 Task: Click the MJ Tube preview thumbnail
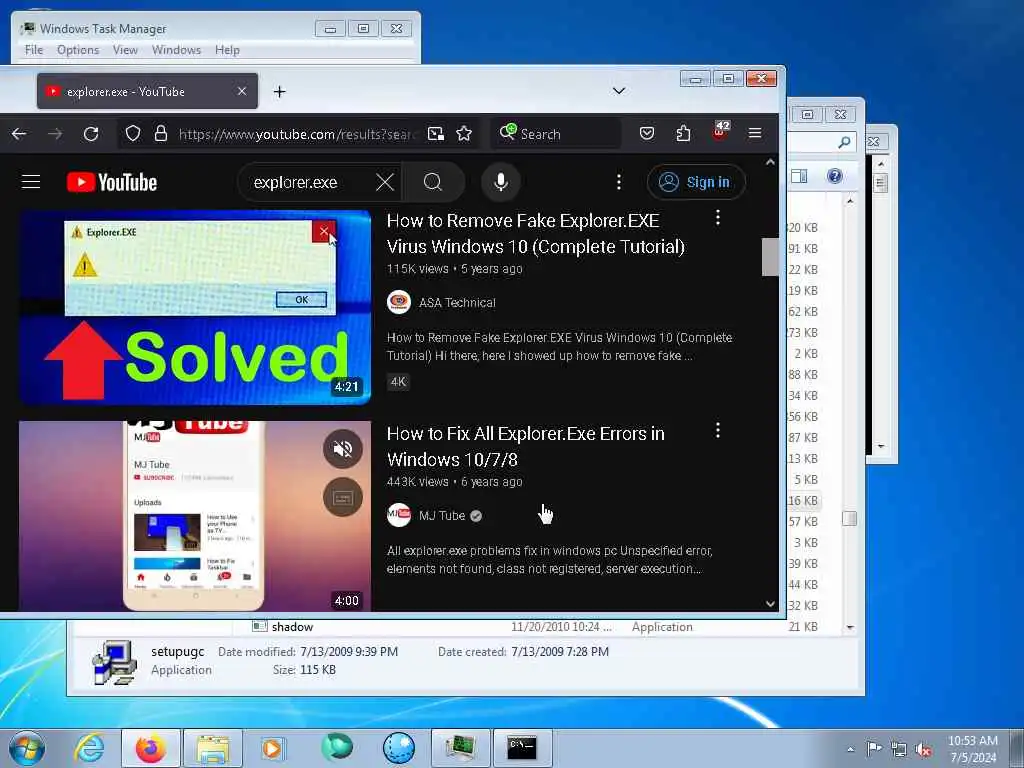(x=195, y=516)
